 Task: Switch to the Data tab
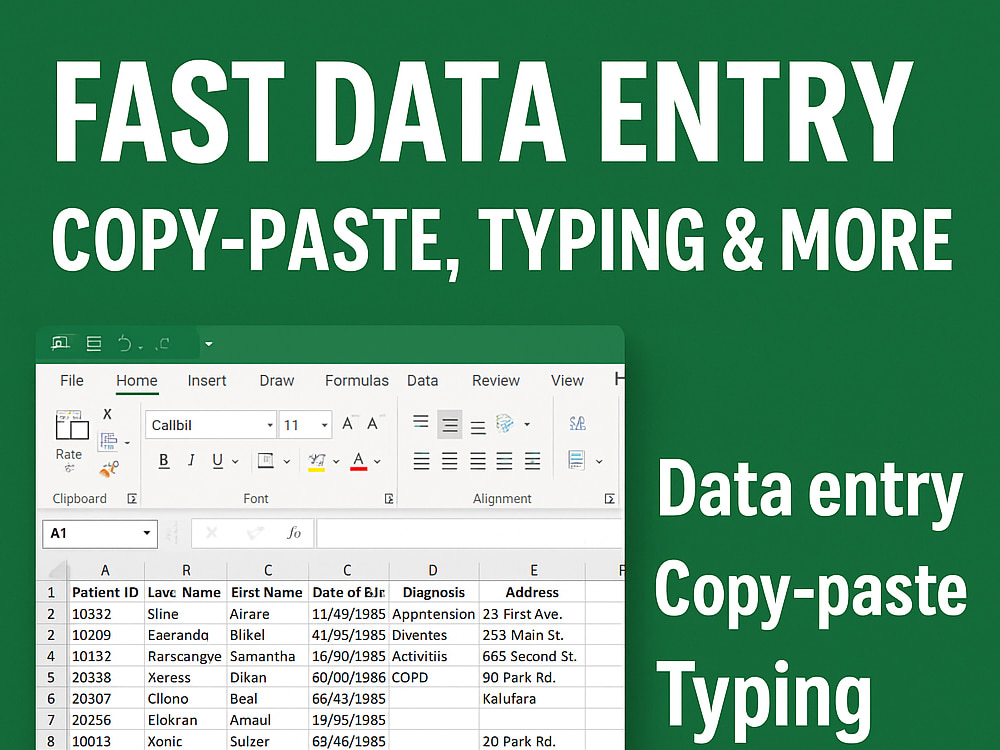tap(422, 381)
